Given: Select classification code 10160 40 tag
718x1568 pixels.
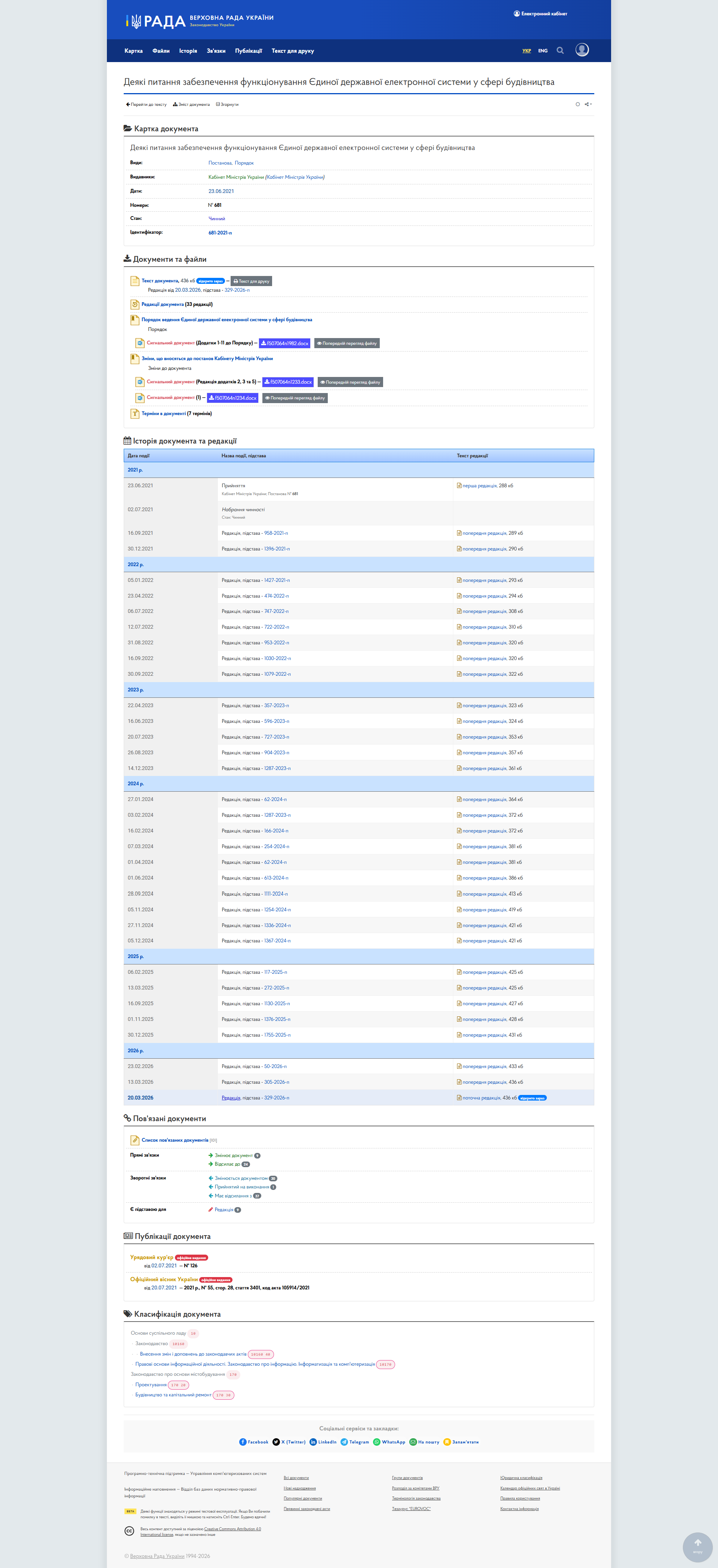Looking at the screenshot, I should (x=261, y=1354).
